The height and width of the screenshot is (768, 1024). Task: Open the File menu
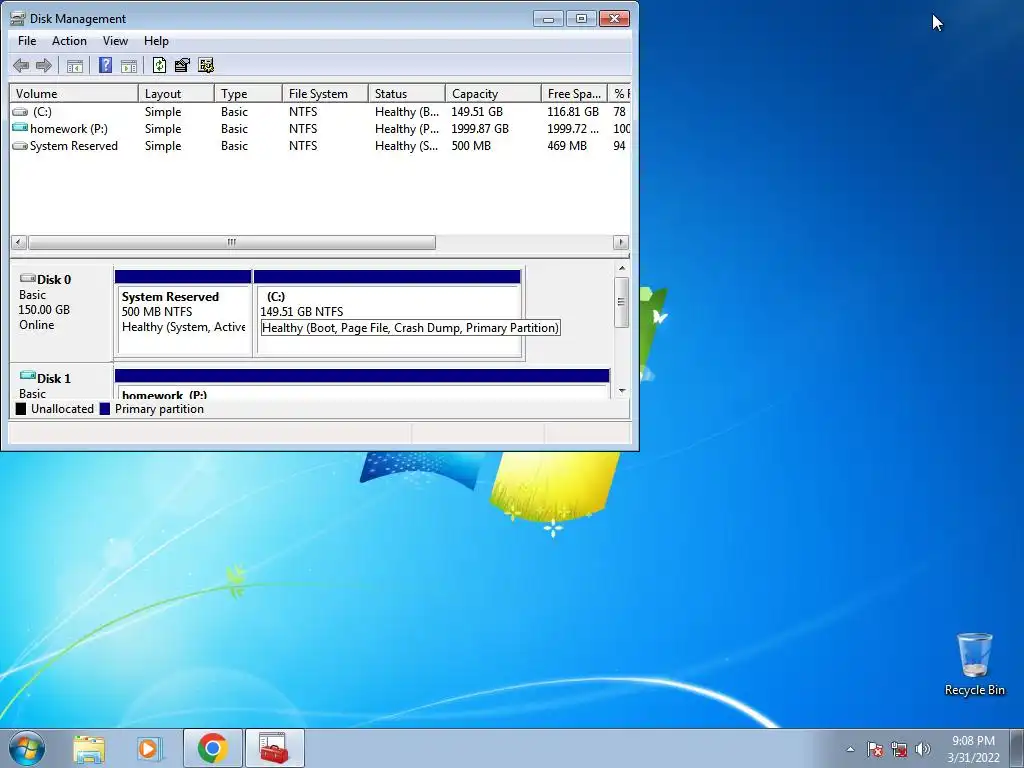pos(27,40)
